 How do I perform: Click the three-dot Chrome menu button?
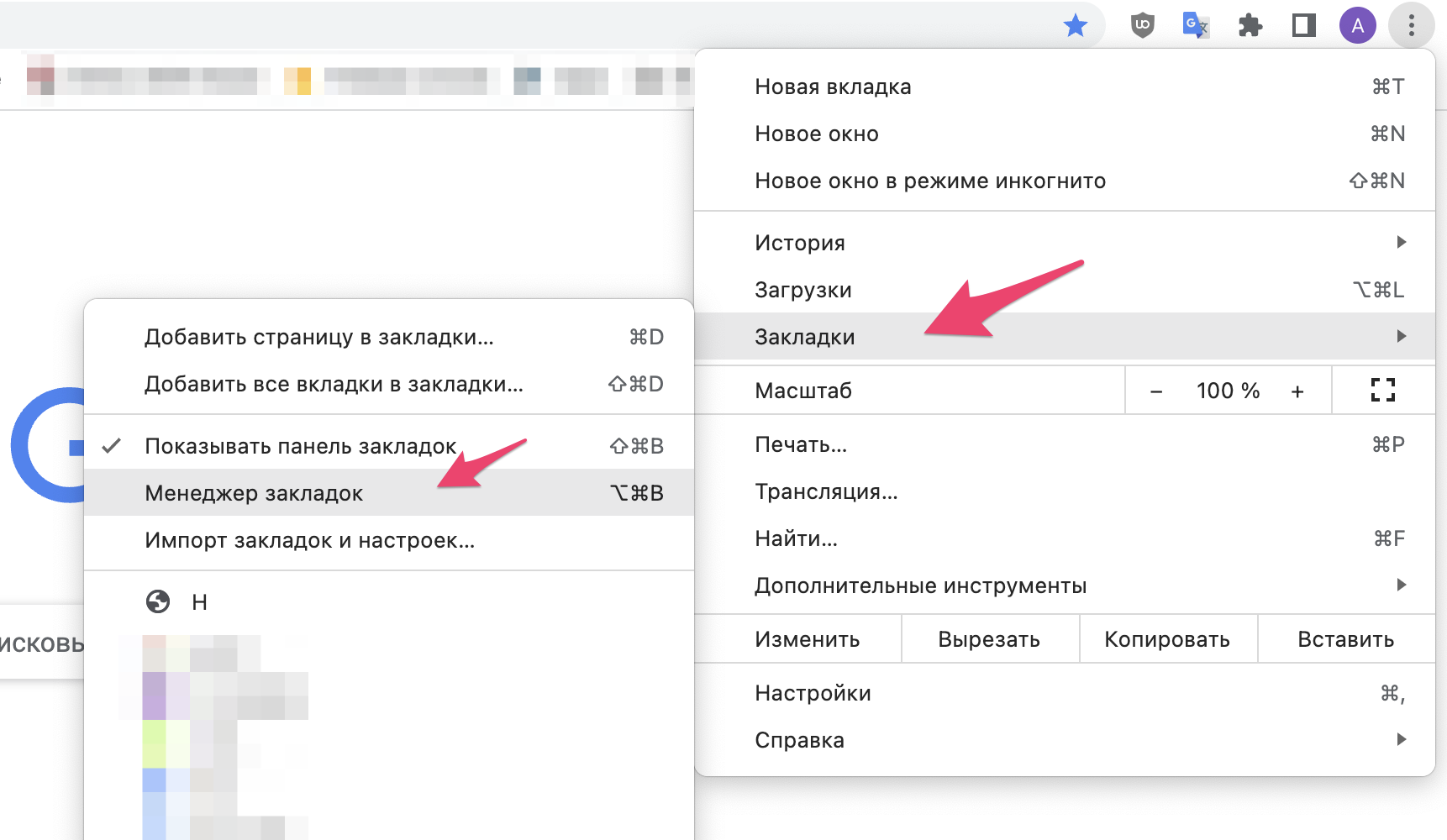pos(1411,26)
